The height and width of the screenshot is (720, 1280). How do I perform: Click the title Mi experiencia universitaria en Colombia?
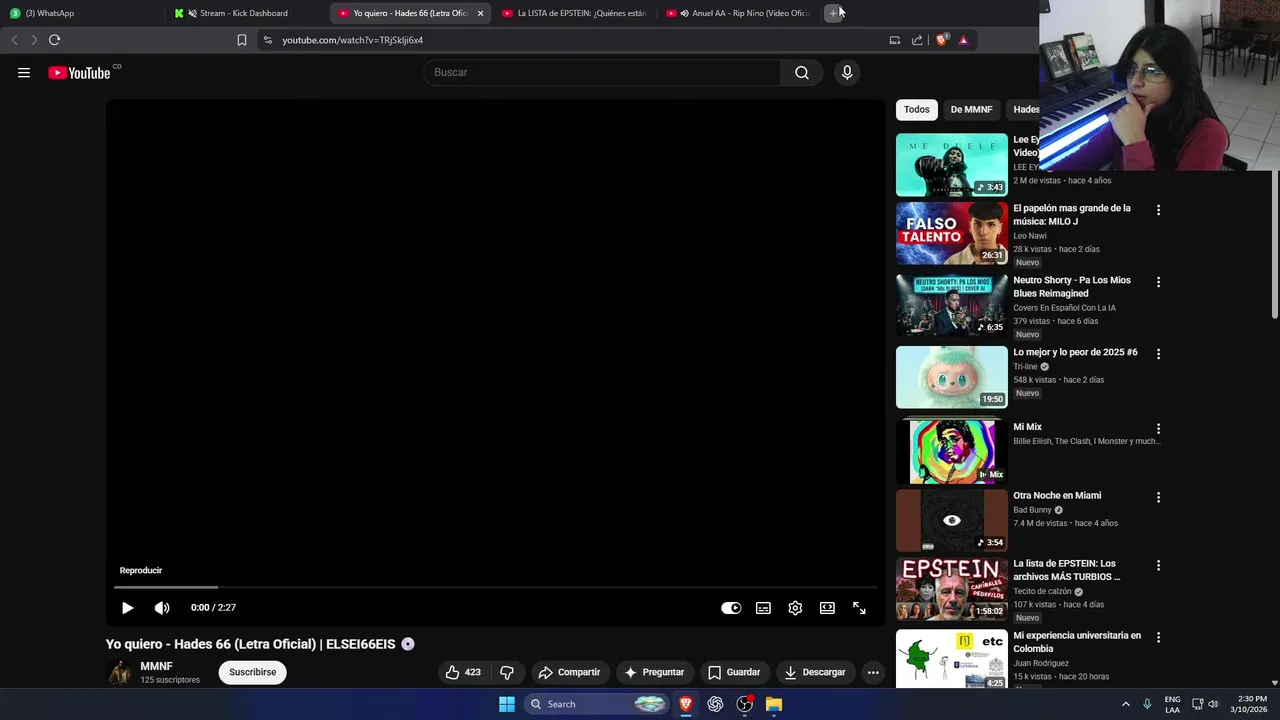(1077, 642)
